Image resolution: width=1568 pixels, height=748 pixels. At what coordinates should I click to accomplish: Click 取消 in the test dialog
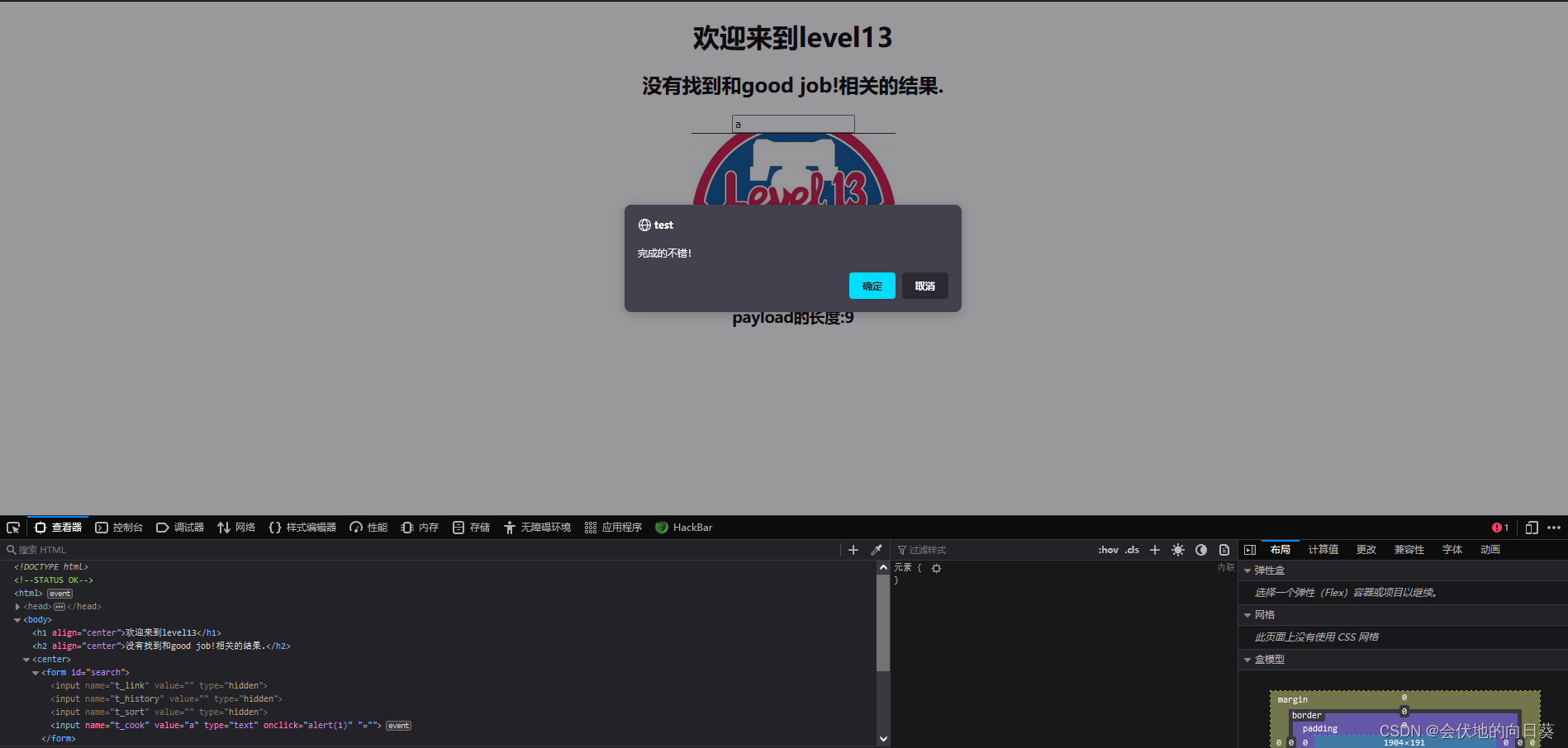tap(924, 286)
